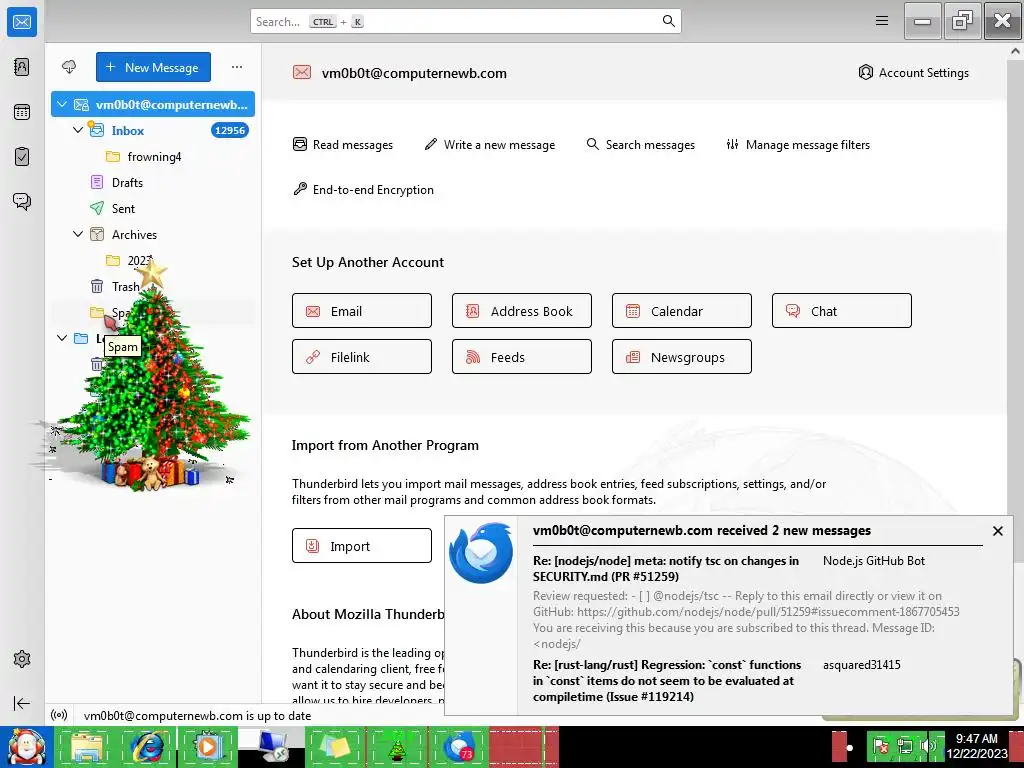Open the Sent folder

tap(123, 209)
